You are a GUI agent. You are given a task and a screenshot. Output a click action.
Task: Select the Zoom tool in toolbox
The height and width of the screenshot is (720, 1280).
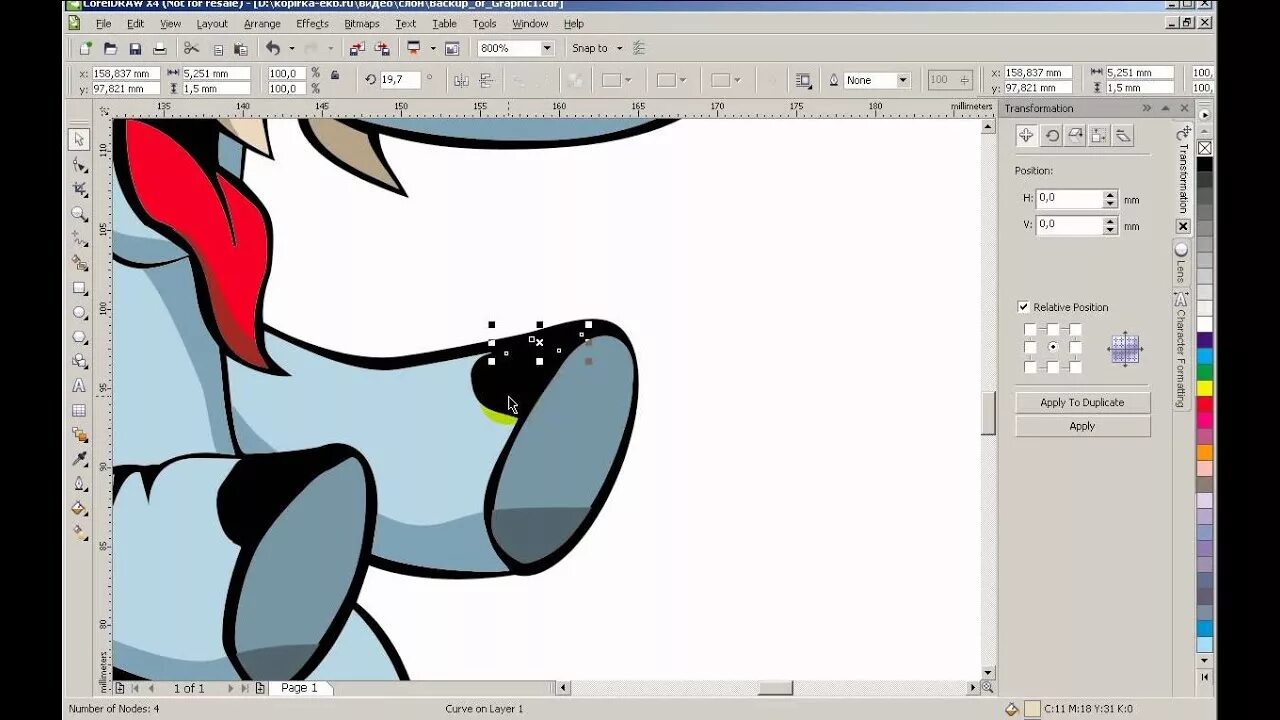pos(79,214)
